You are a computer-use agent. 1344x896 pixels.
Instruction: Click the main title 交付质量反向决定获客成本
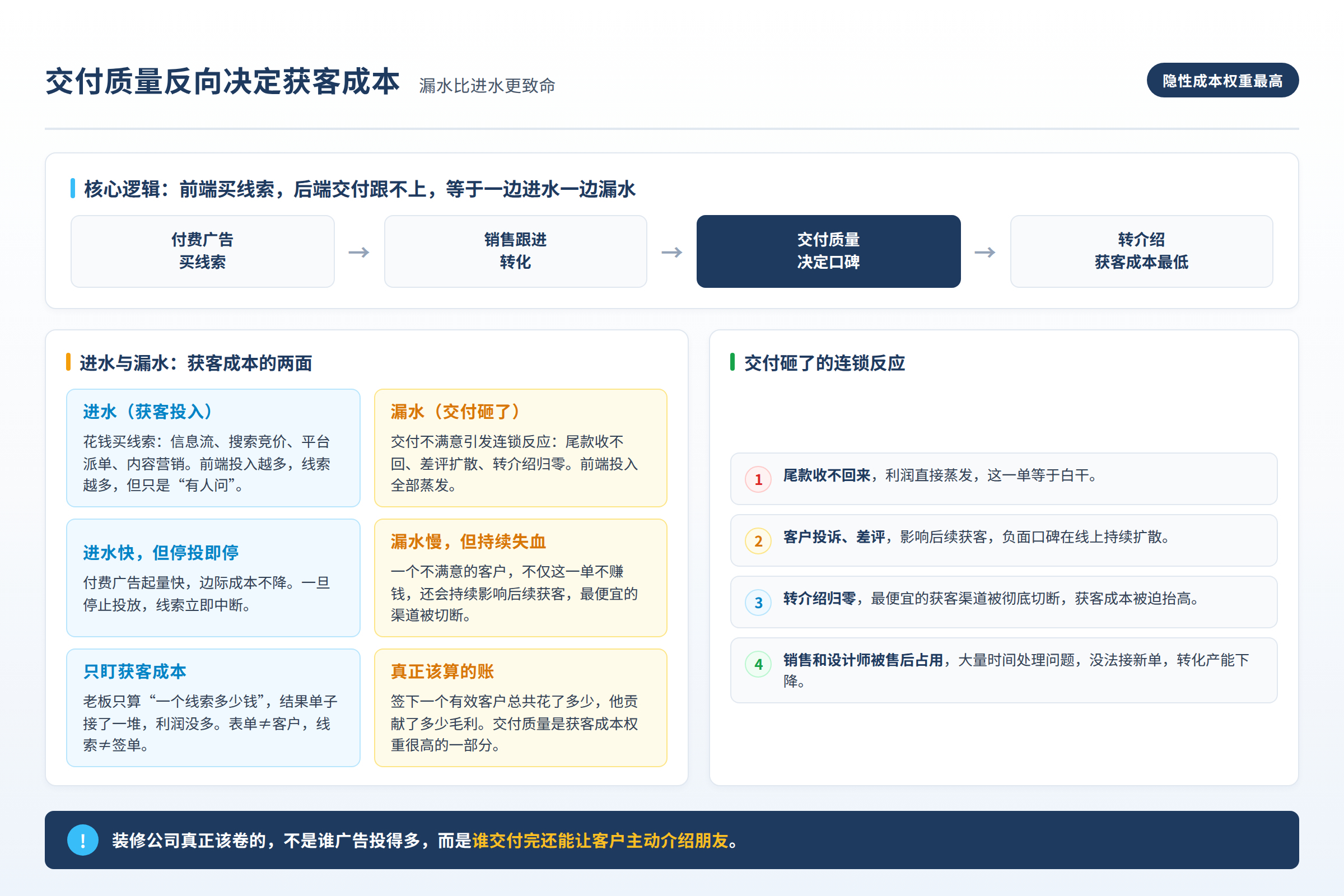223,82
